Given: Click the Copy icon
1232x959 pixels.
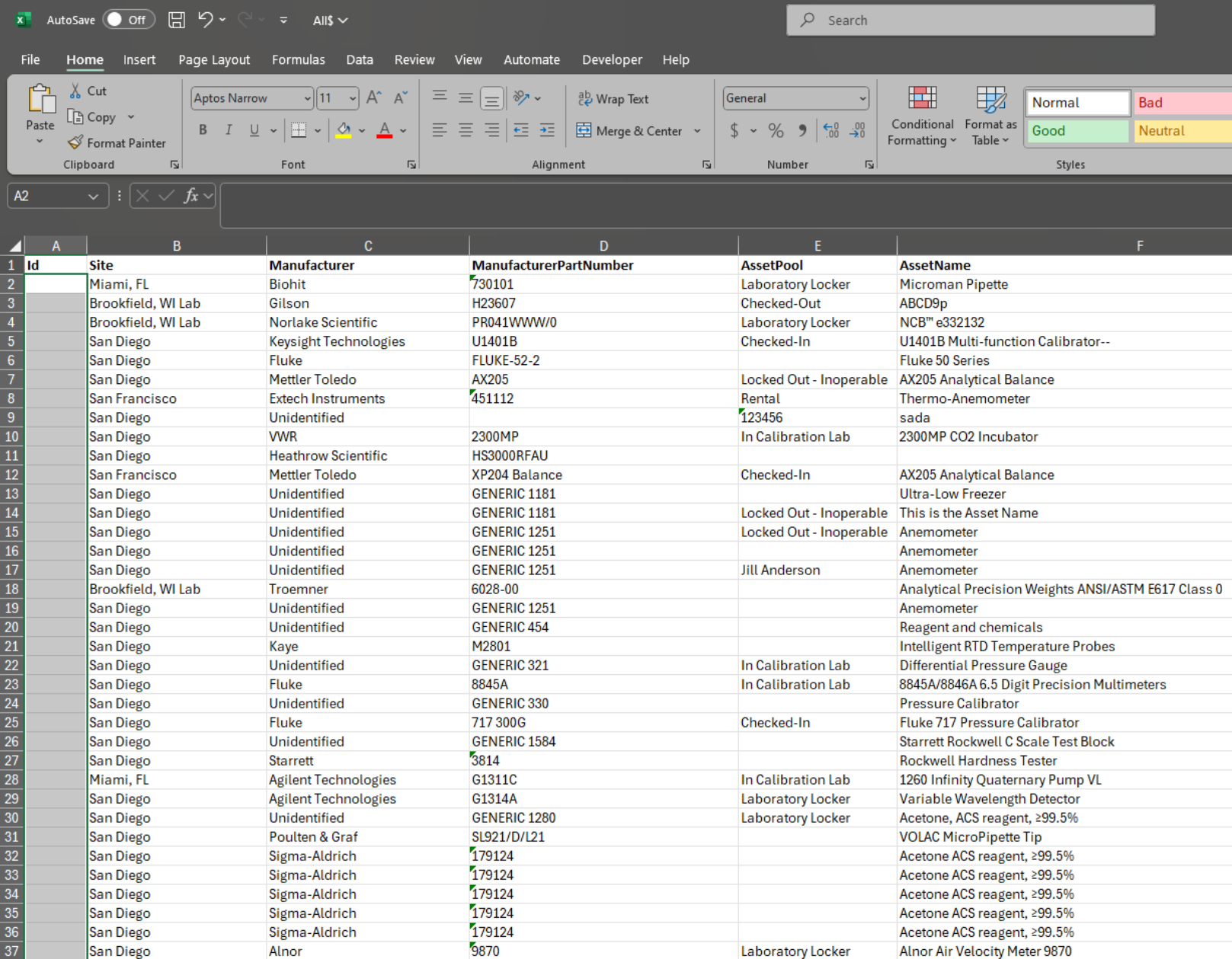Looking at the screenshot, I should click(x=75, y=117).
